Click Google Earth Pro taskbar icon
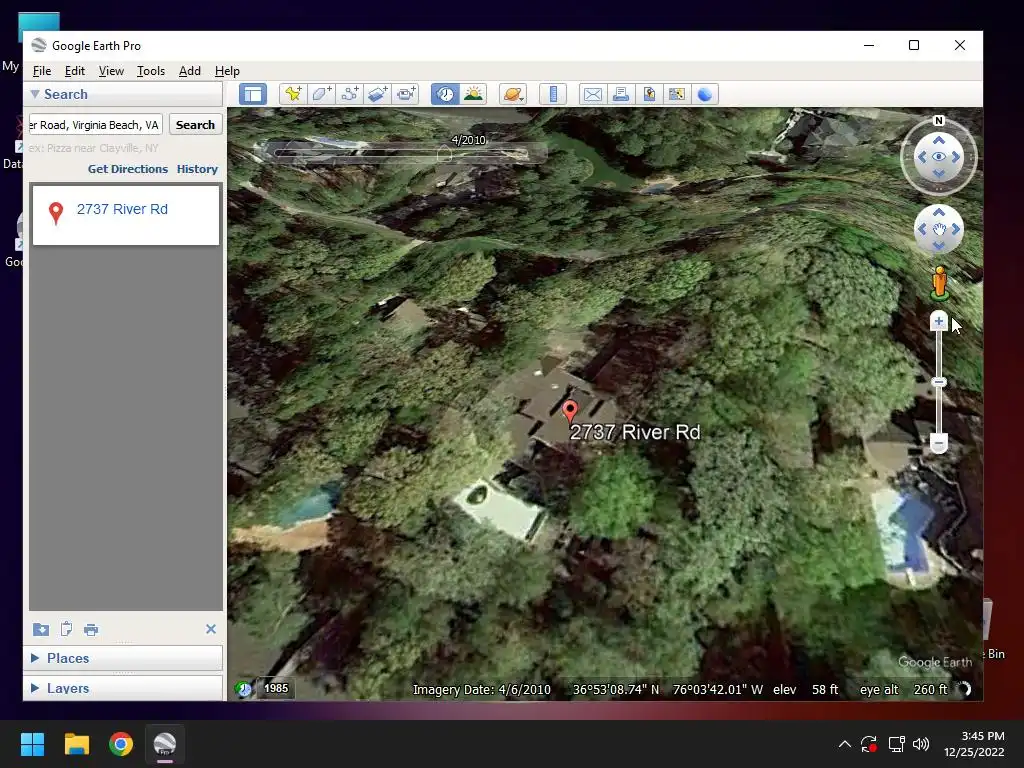 click(165, 744)
